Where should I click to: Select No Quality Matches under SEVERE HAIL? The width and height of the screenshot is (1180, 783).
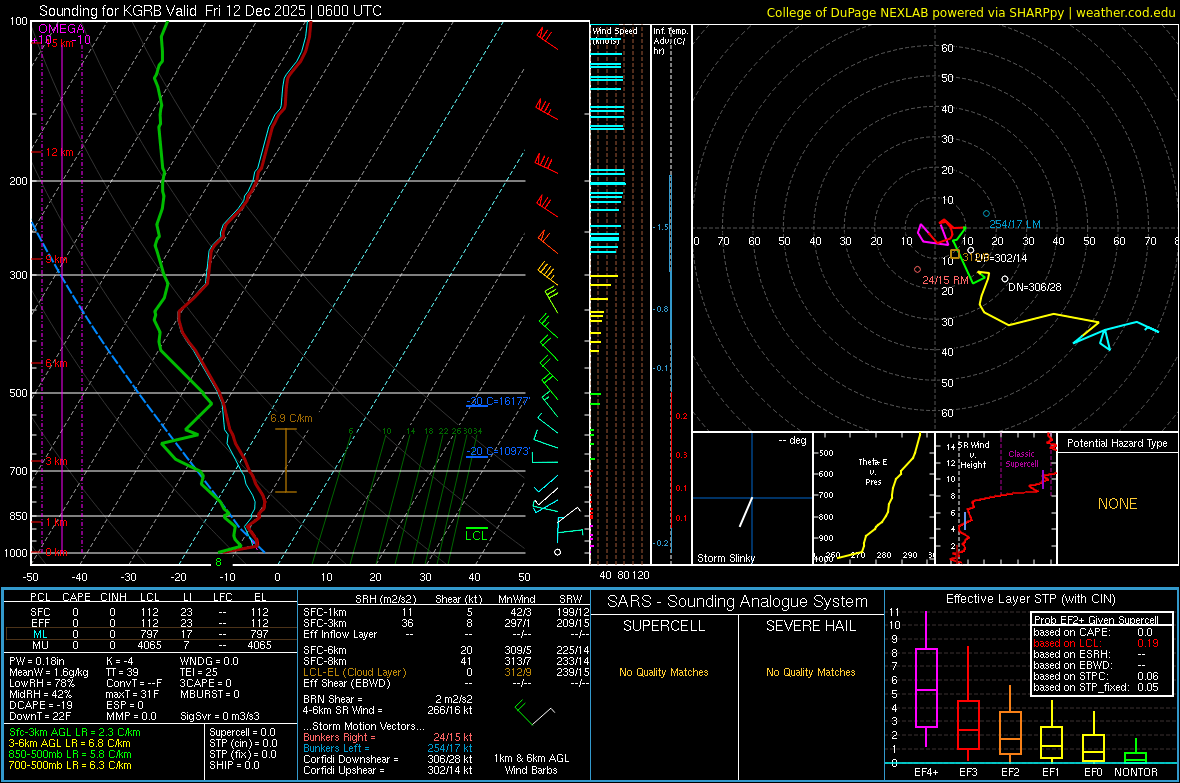pos(810,672)
